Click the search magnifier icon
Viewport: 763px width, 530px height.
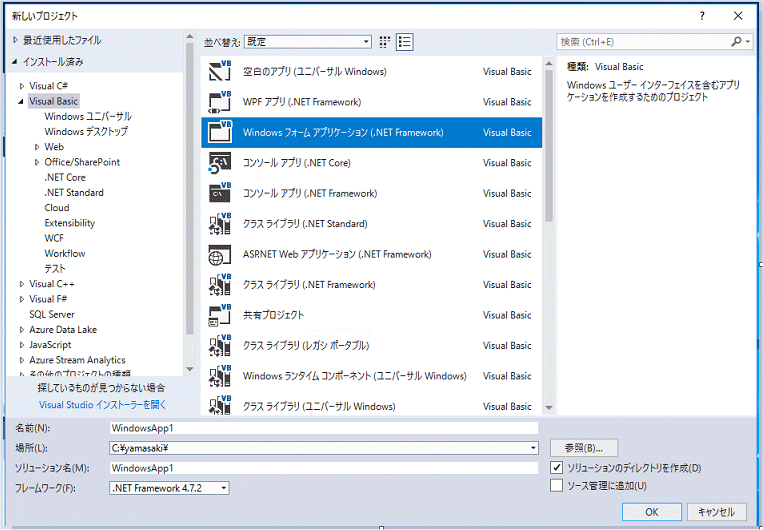click(736, 42)
